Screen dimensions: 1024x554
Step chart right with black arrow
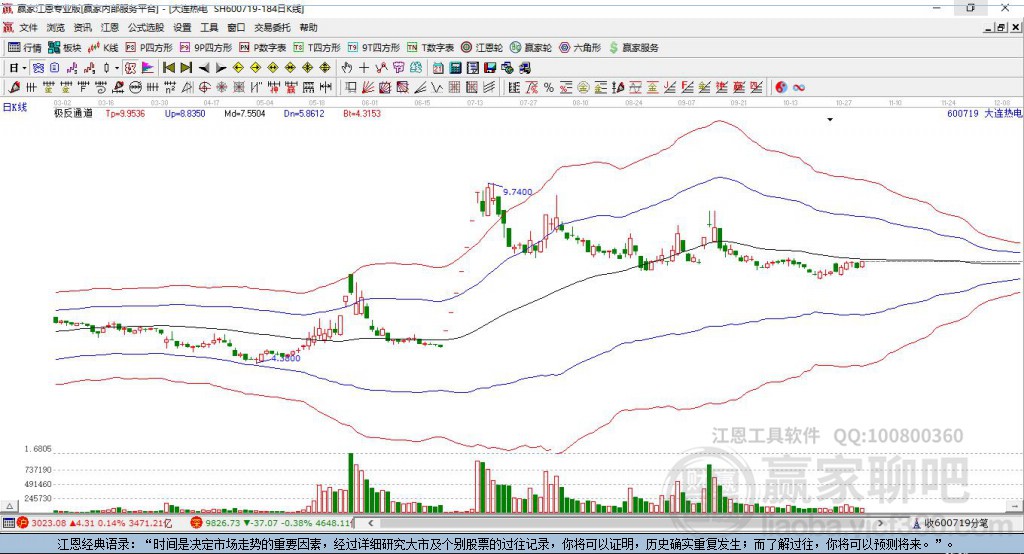221,68
